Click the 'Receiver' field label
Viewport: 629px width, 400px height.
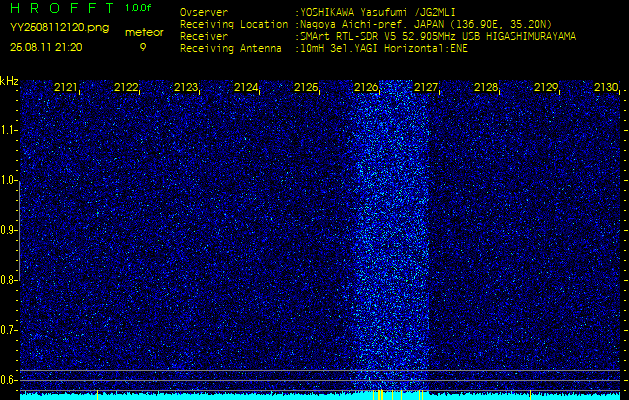click(204, 37)
